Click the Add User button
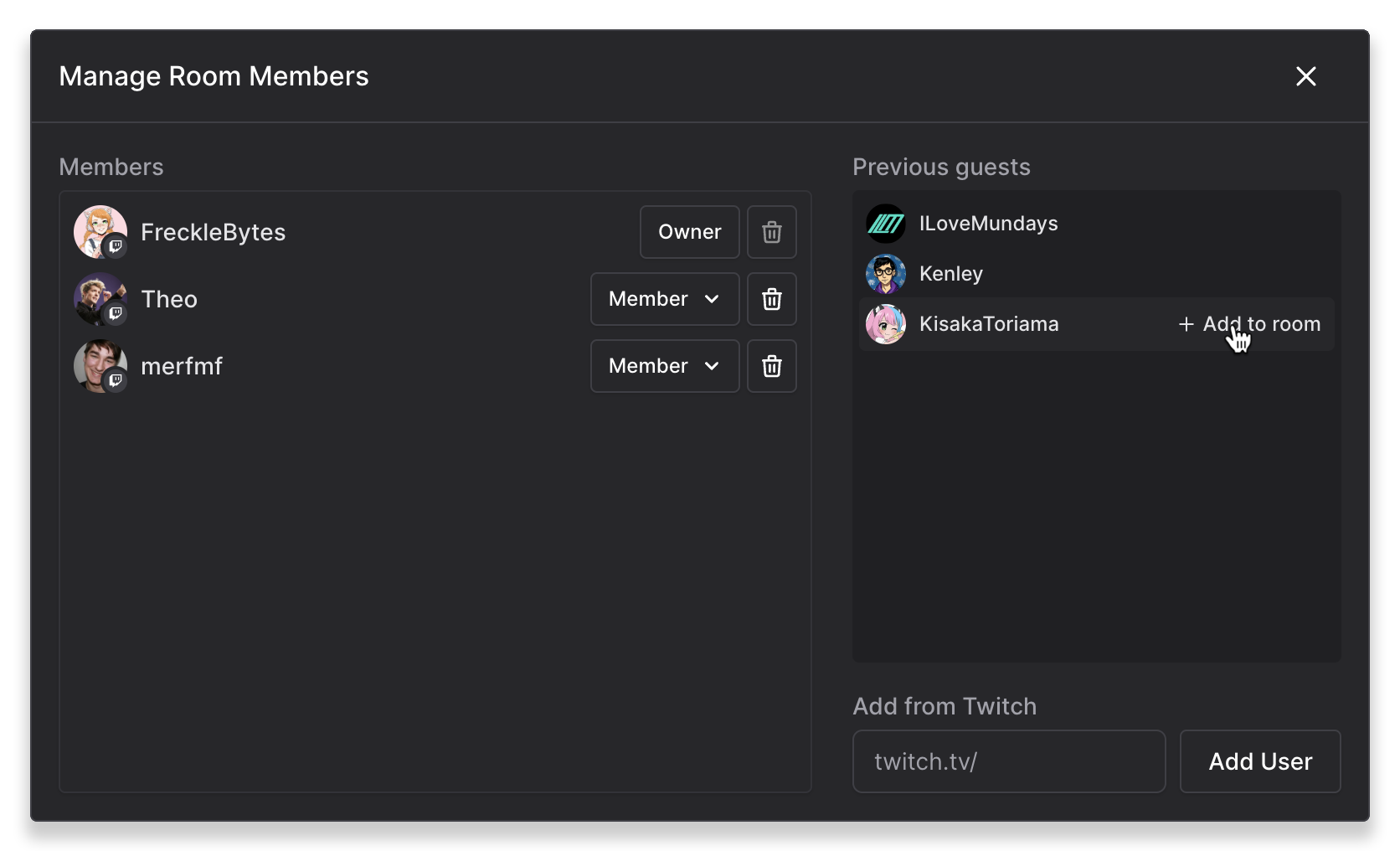 [1259, 761]
